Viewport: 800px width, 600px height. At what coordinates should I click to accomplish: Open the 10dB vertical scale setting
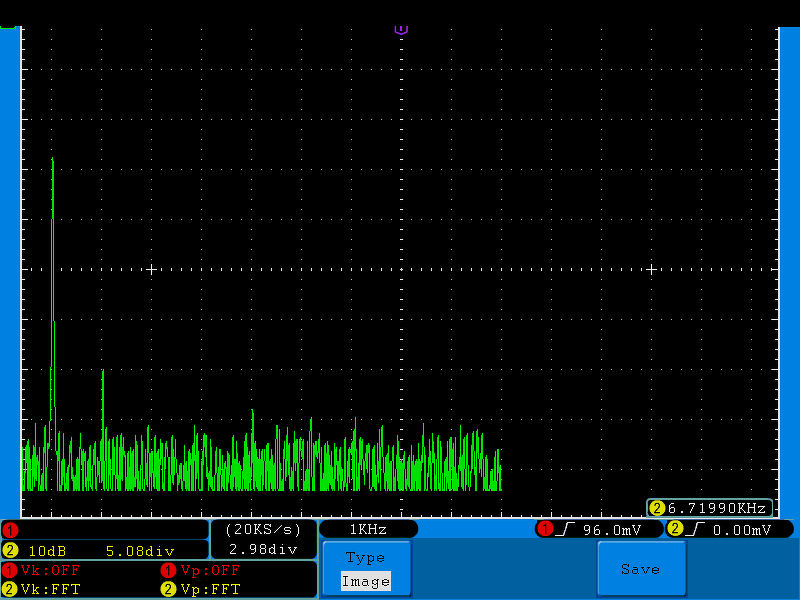[x=47, y=551]
